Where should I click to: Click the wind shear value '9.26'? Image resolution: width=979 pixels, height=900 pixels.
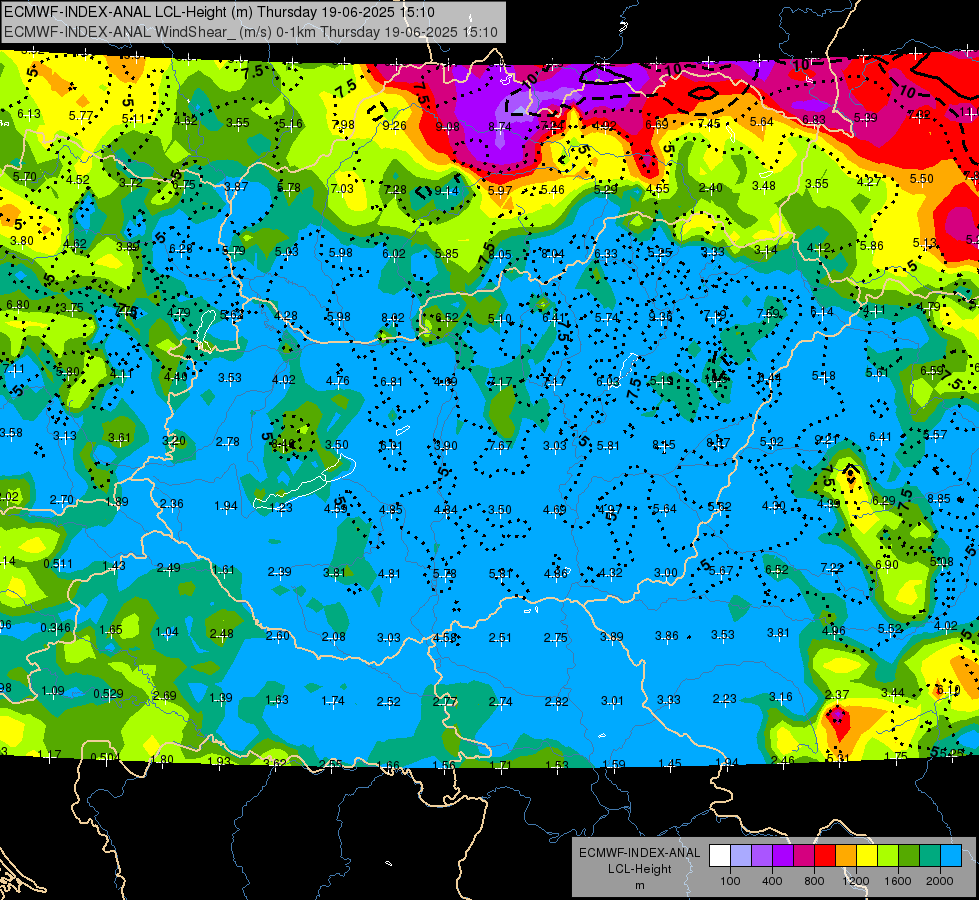394,126
